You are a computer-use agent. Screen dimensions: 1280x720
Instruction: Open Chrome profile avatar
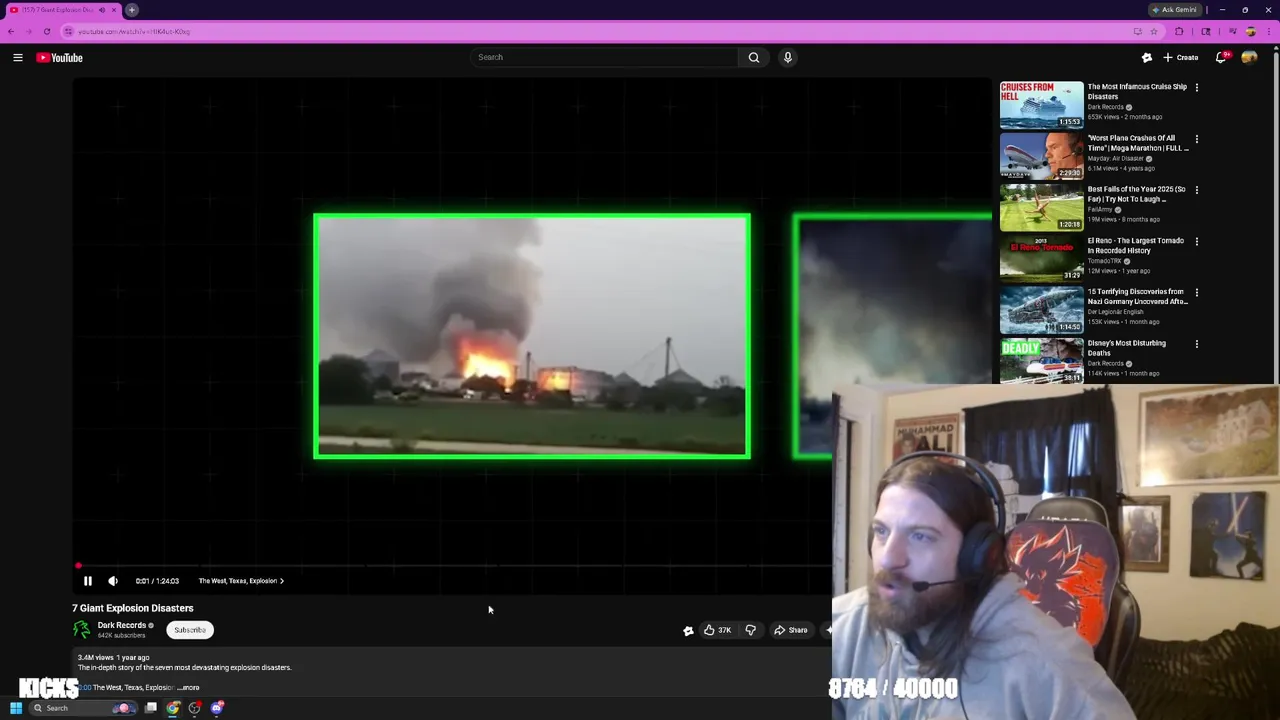coord(1251,32)
